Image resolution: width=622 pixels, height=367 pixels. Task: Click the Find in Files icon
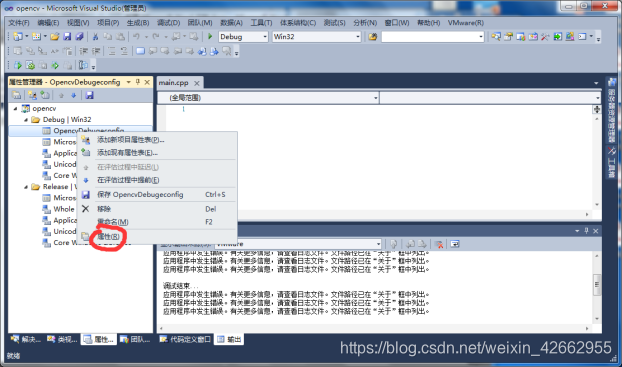pos(372,37)
